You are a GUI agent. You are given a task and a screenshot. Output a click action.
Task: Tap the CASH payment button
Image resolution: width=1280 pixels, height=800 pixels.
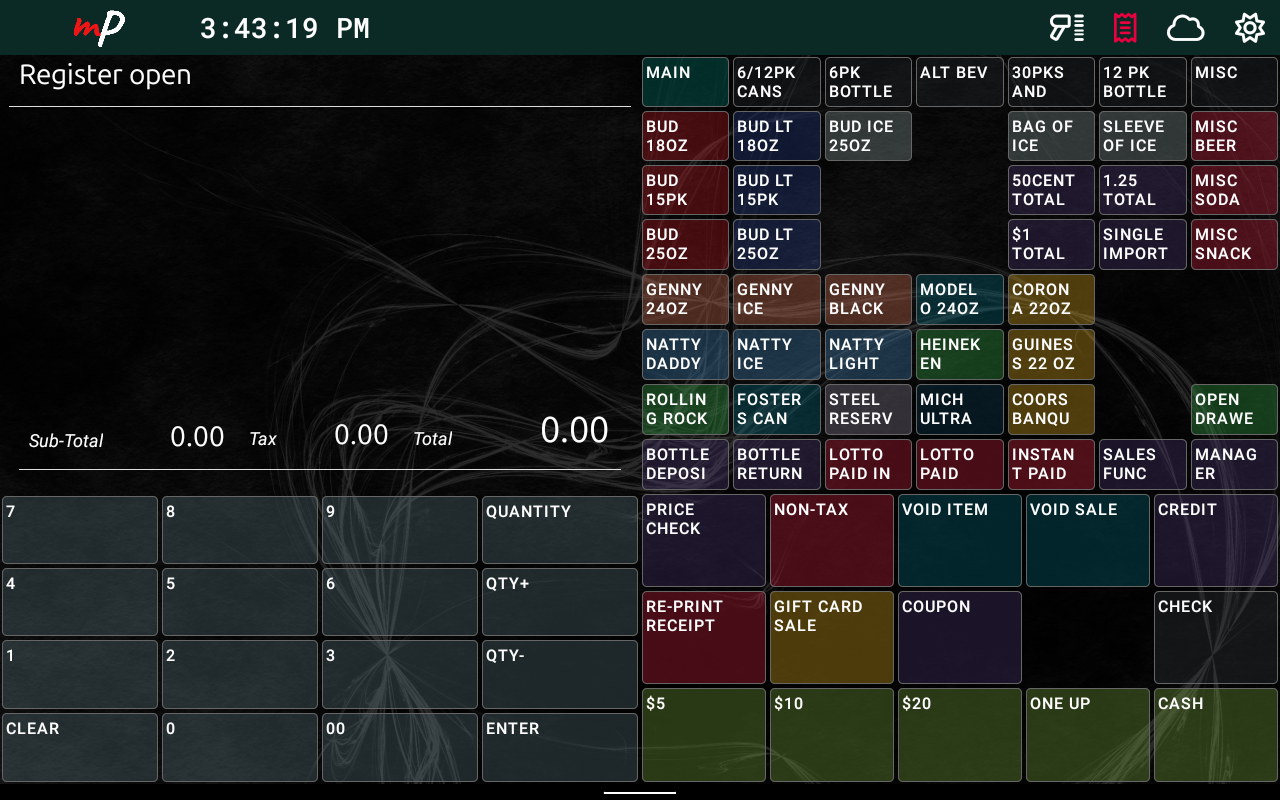tap(1215, 735)
